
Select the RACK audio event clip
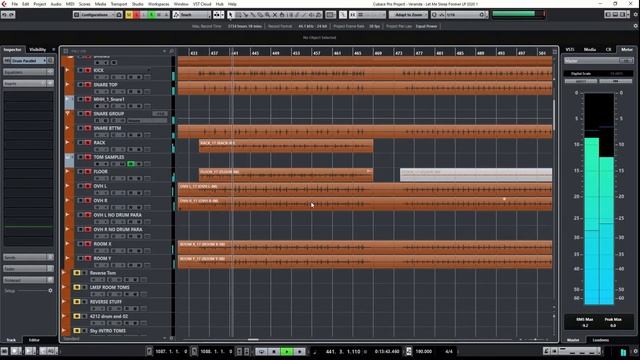286,146
